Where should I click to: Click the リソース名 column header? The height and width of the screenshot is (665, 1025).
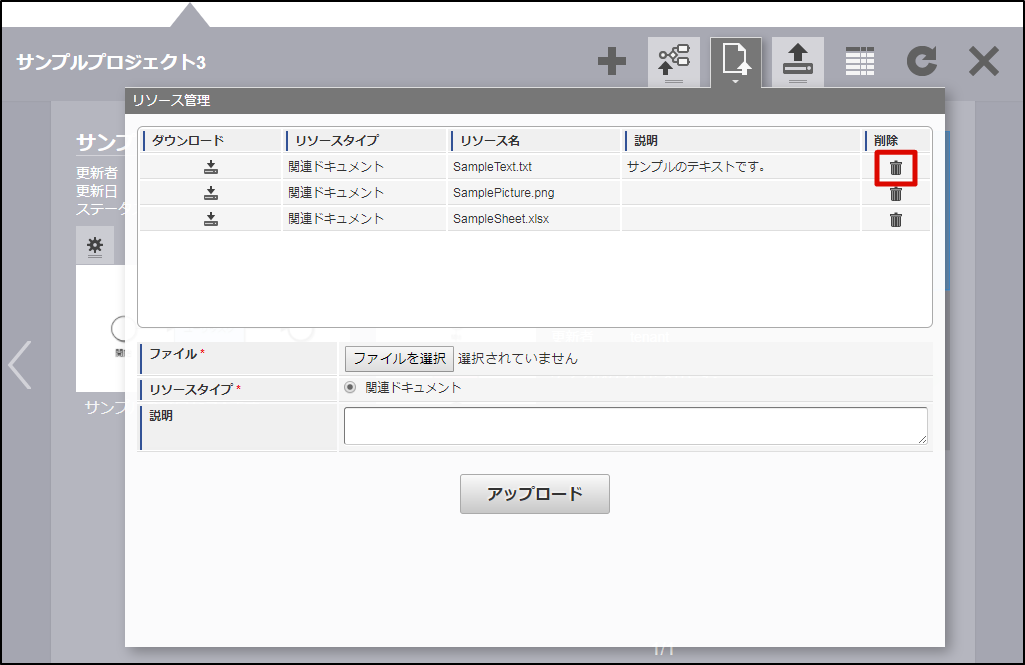coord(533,141)
